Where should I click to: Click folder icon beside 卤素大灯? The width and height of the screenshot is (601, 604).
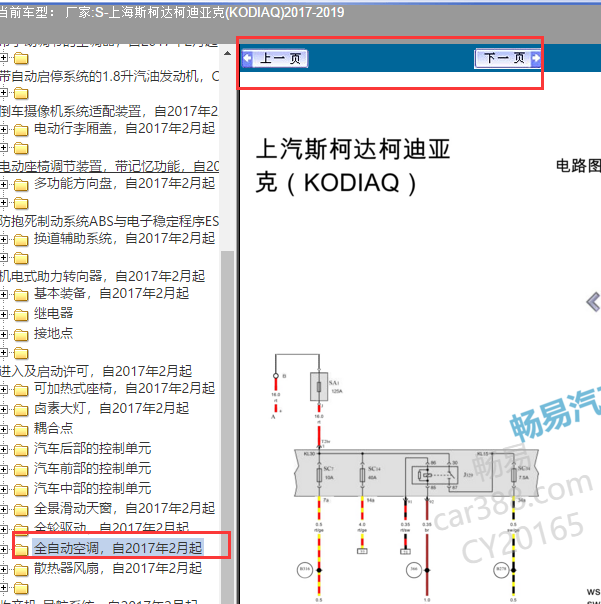[x=21, y=410]
